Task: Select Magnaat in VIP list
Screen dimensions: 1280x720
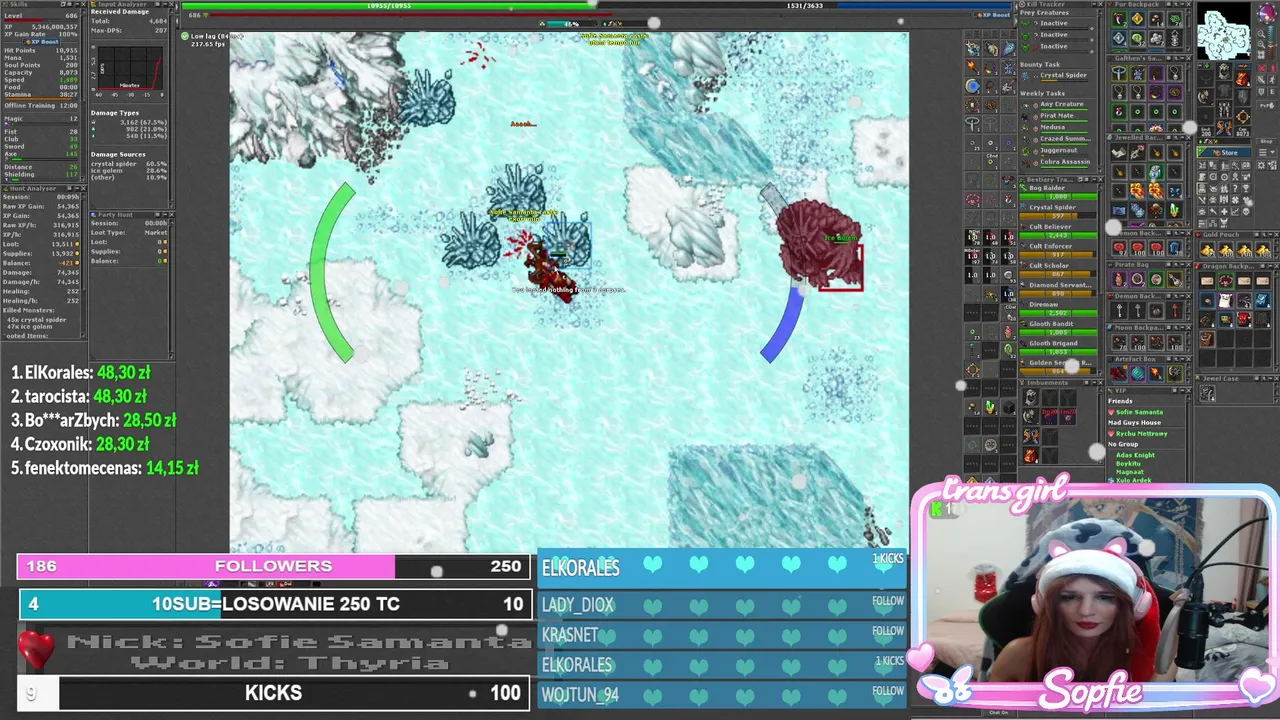Action: click(1130, 472)
